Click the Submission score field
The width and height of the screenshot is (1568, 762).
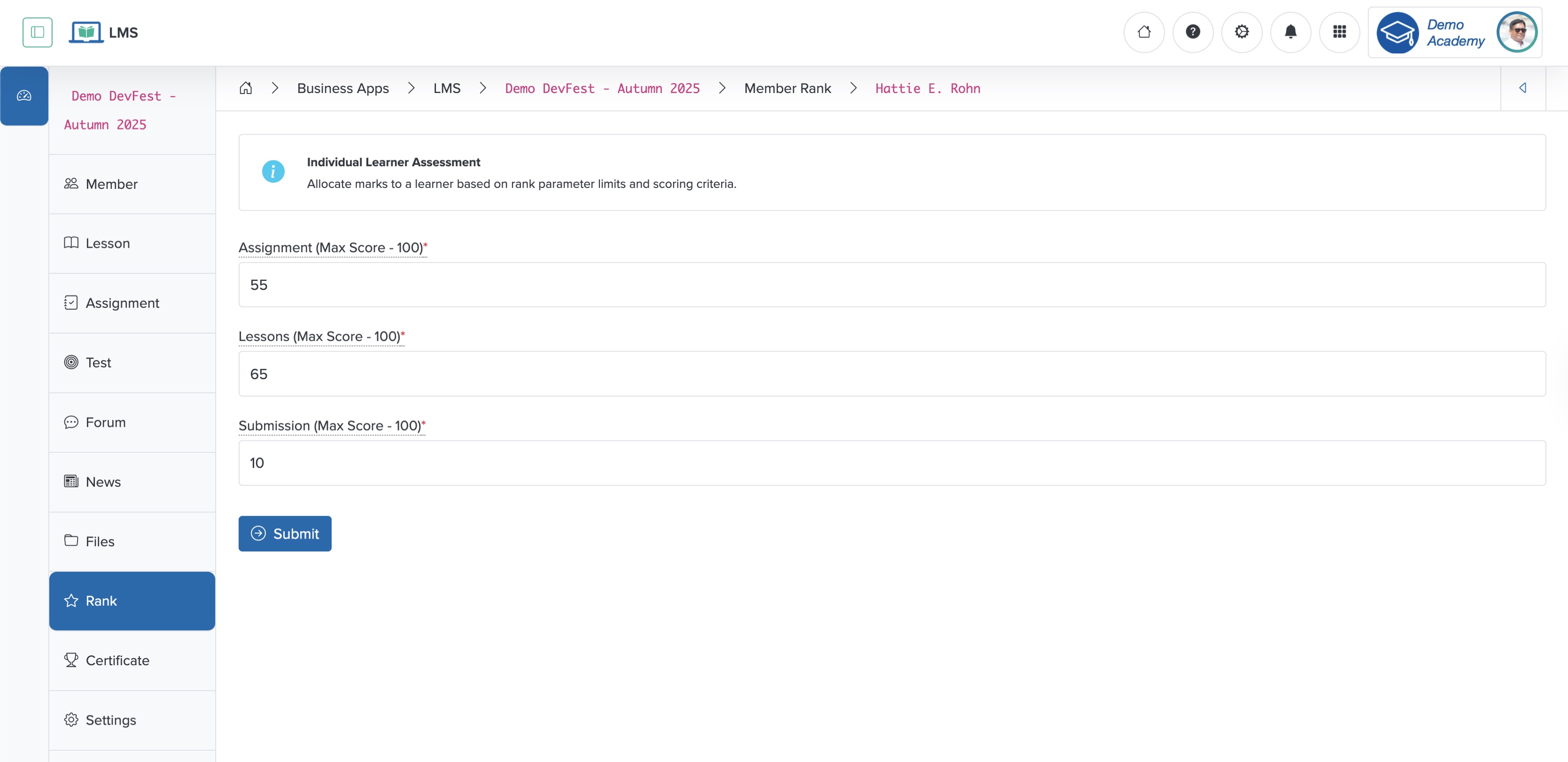click(x=891, y=463)
